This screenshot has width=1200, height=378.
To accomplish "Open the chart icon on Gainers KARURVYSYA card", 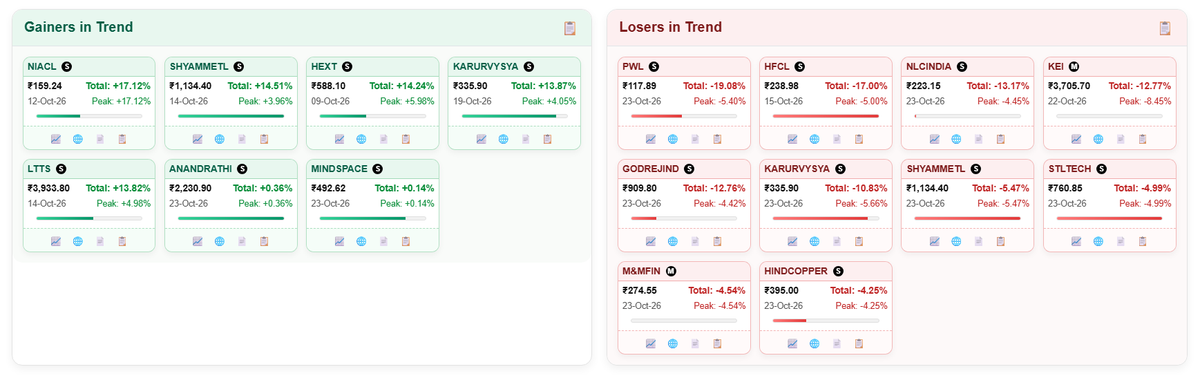I will tap(482, 139).
